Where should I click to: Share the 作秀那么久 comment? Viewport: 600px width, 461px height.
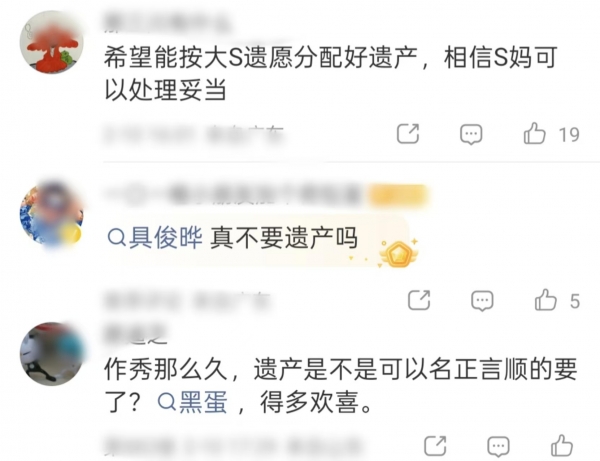click(x=435, y=446)
